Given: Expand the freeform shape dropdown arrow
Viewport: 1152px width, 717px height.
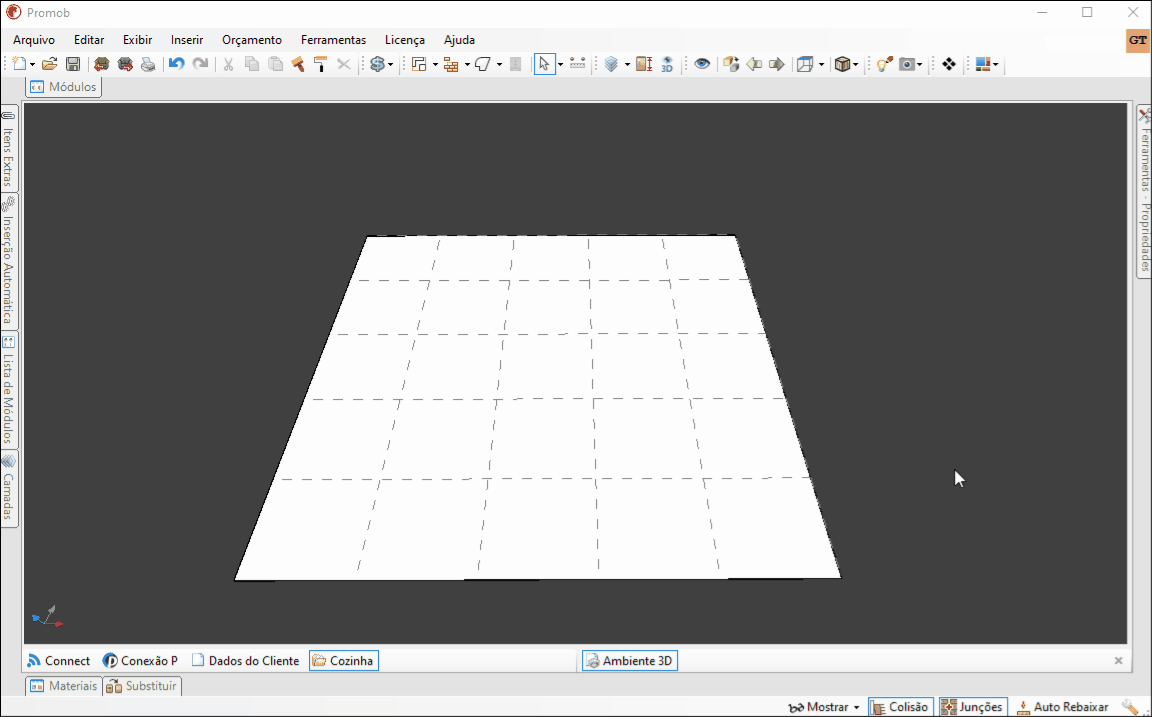Looking at the screenshot, I should 499,65.
